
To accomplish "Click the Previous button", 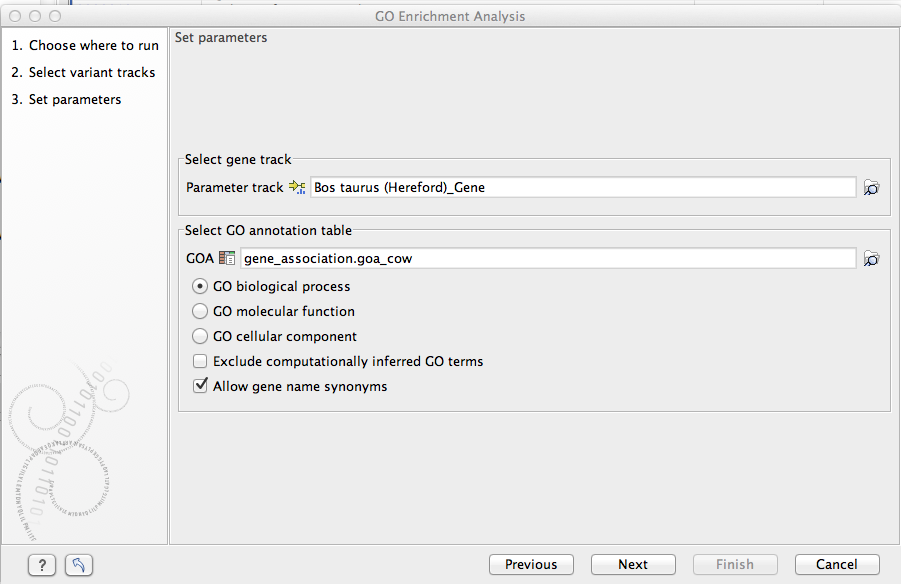I will (x=531, y=565).
